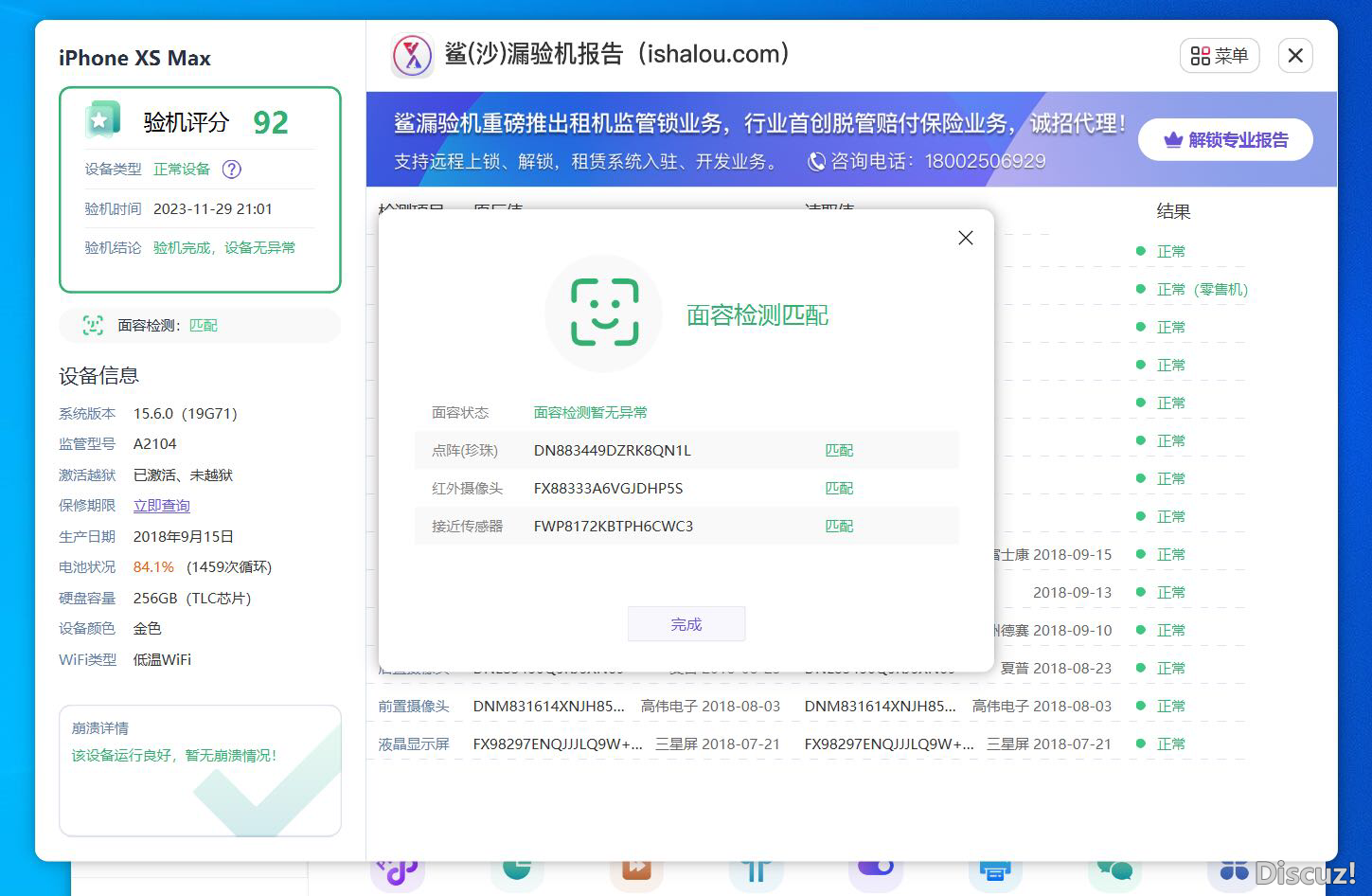Click the 匹配 result in 点阵(珍珠) row
The image size is (1372, 896).
[839, 451]
